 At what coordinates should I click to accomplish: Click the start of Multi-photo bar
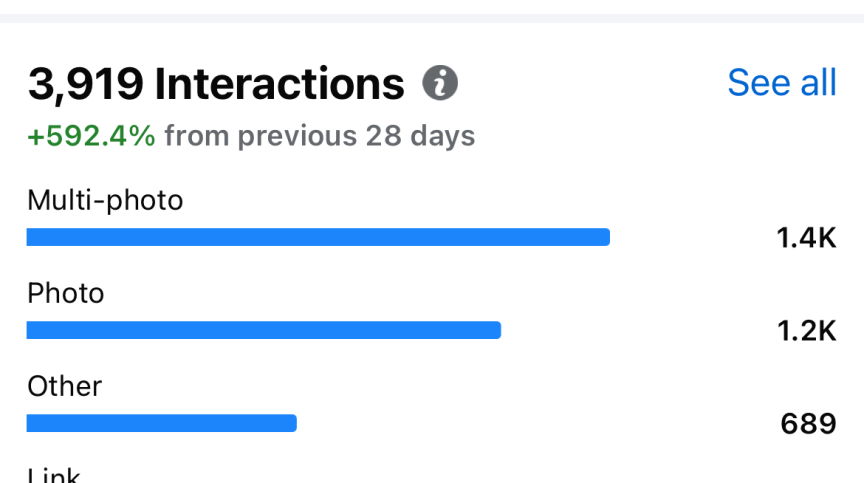tap(30, 237)
